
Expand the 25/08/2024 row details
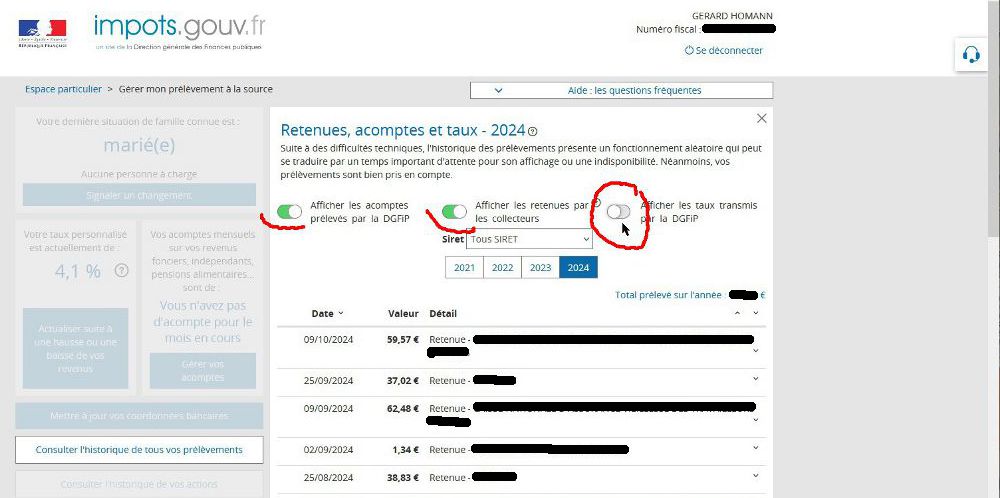(x=756, y=476)
